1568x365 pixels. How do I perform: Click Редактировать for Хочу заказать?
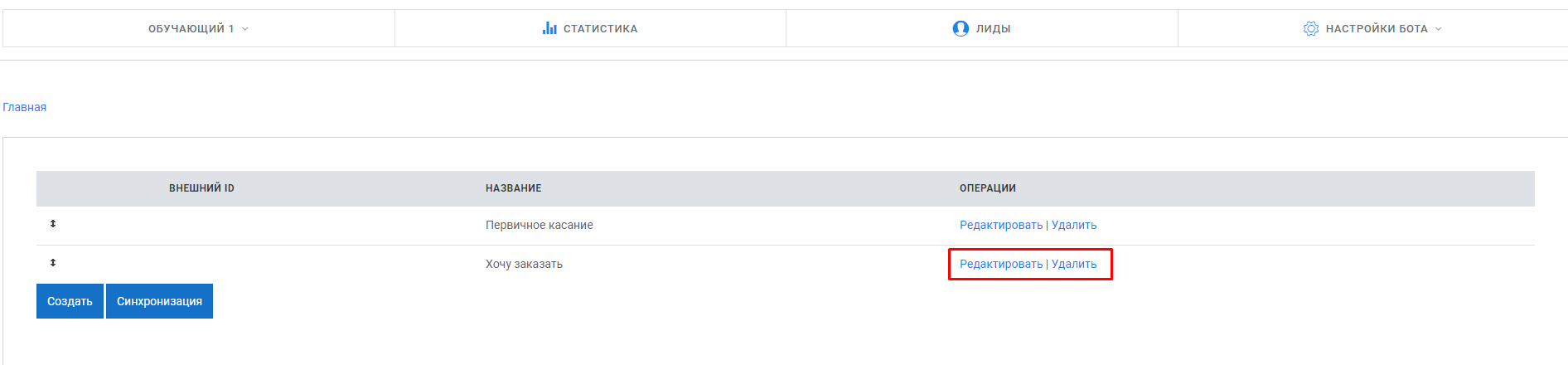tap(1001, 264)
